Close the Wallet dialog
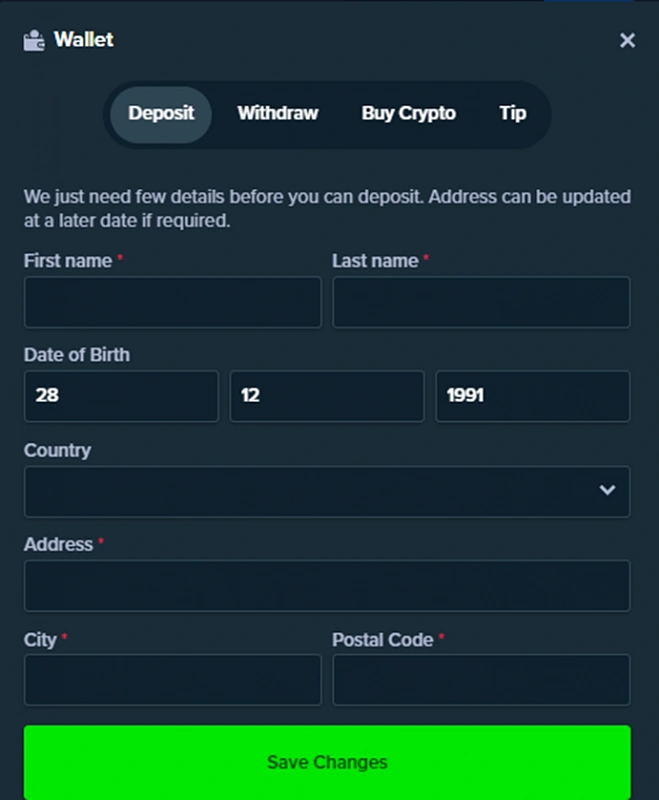Image resolution: width=659 pixels, height=800 pixels. 627,41
